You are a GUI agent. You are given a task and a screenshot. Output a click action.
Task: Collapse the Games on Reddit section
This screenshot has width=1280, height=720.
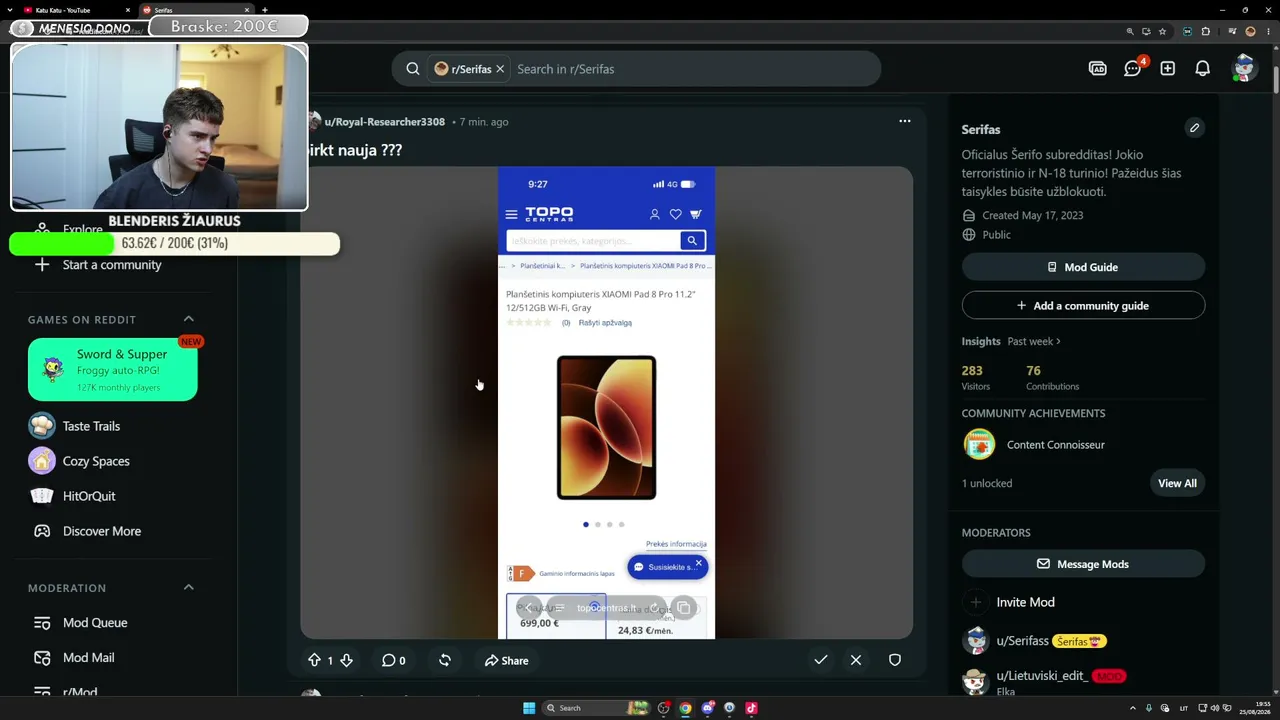point(189,319)
